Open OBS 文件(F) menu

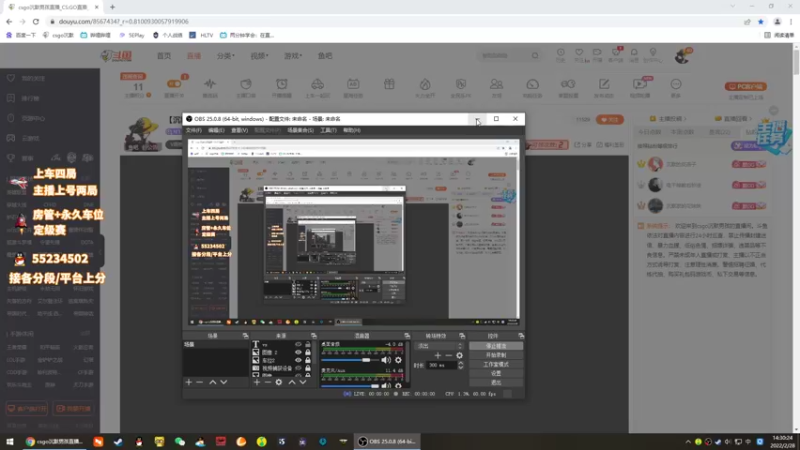(x=194, y=130)
